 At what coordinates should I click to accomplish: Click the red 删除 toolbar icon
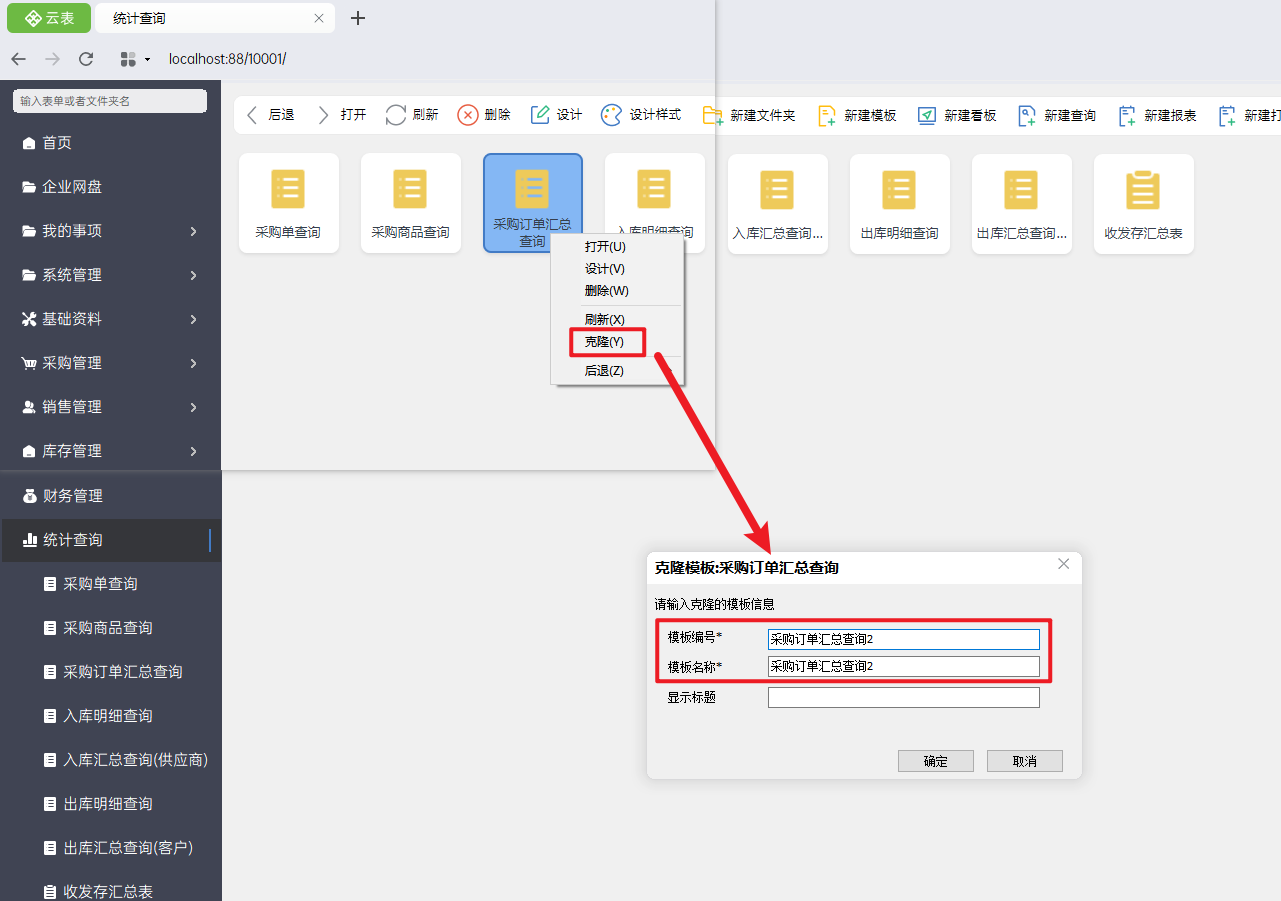click(x=468, y=115)
